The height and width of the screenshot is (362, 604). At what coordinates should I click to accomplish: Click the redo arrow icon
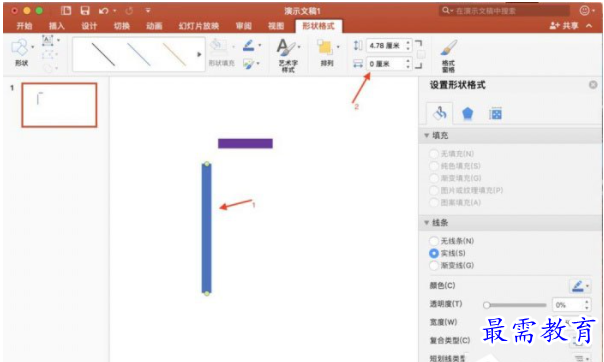click(129, 11)
